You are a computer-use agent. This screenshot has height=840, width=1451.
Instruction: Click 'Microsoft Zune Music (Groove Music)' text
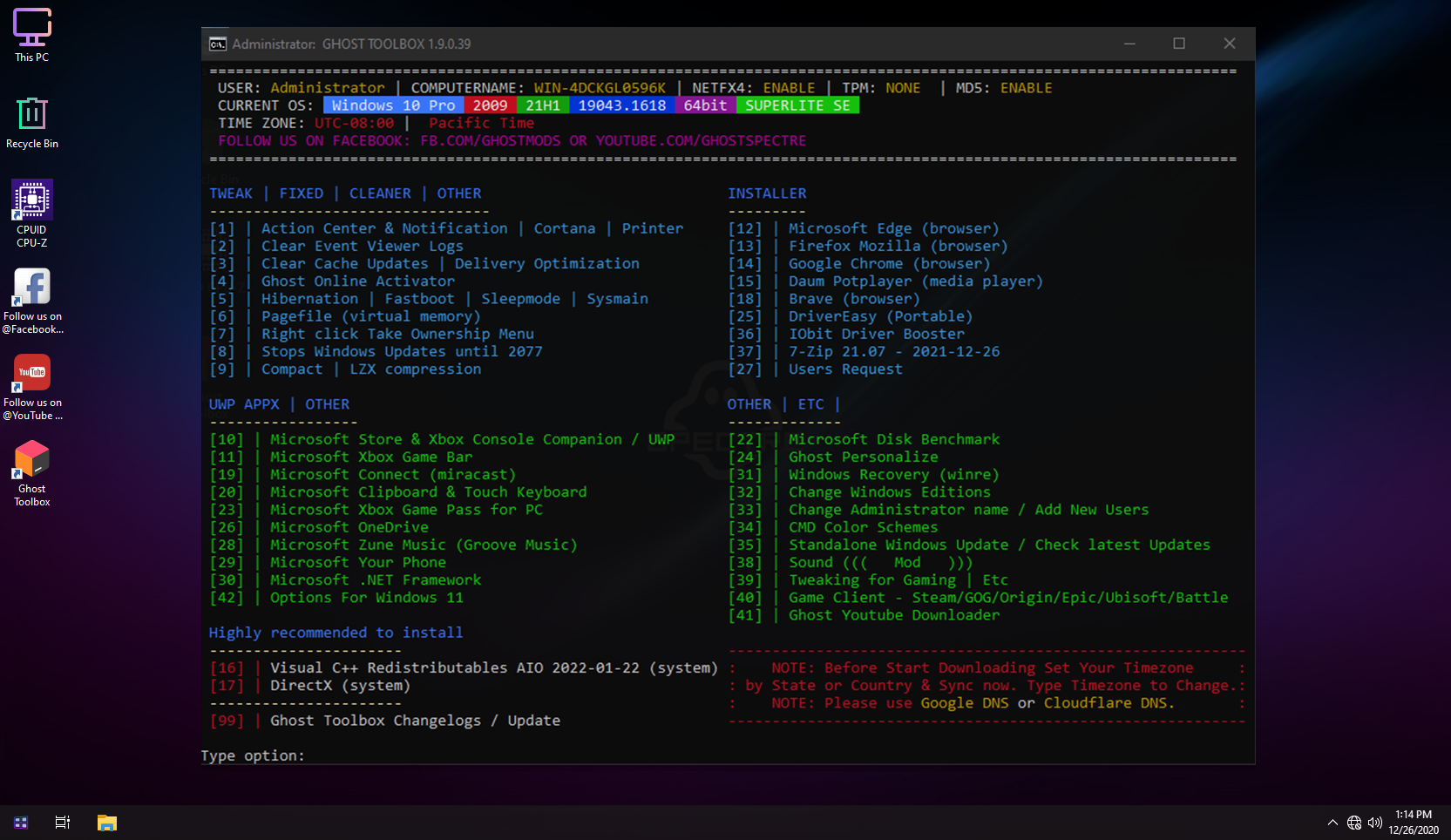tap(424, 545)
